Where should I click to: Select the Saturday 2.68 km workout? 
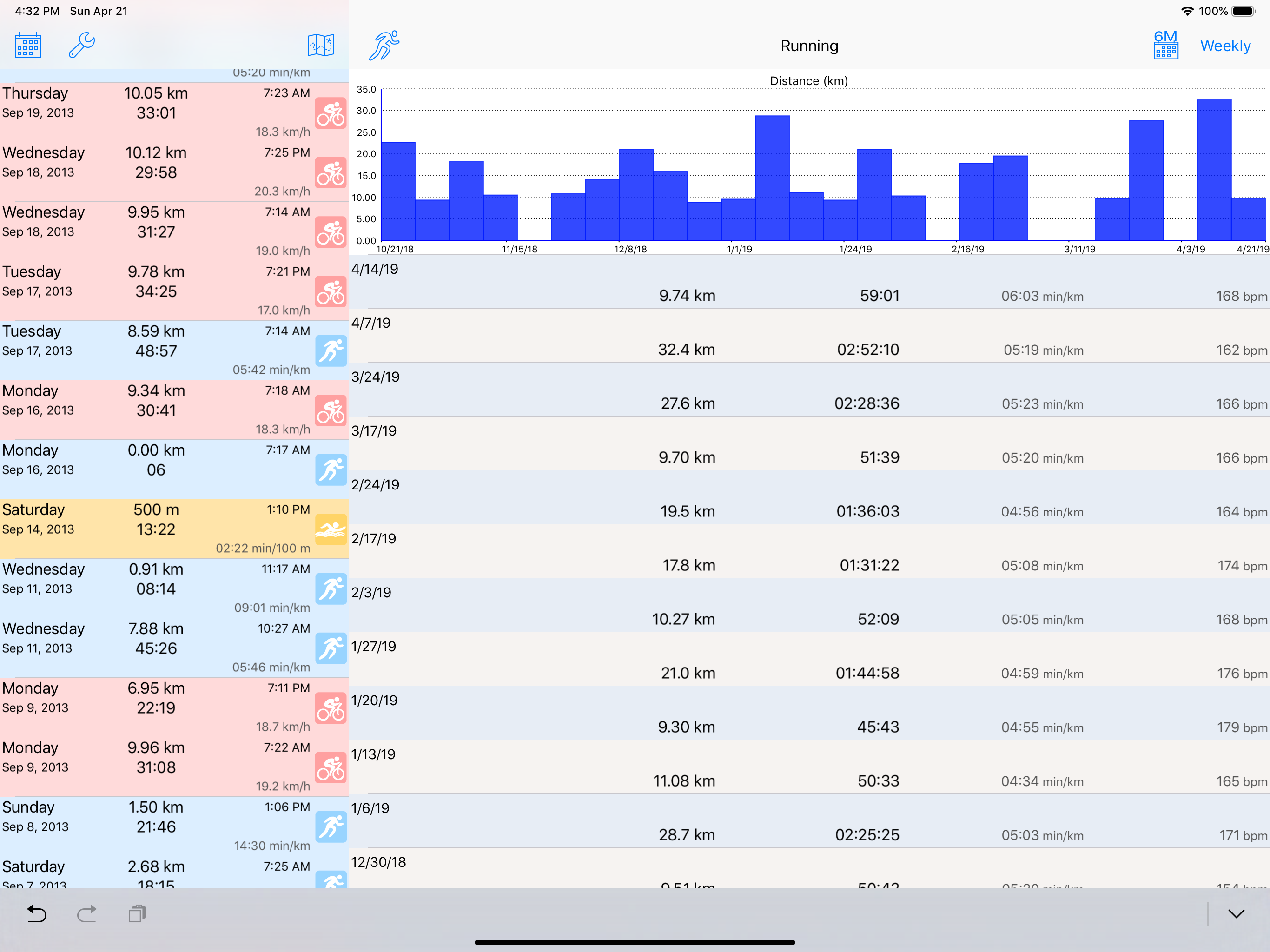[174, 872]
